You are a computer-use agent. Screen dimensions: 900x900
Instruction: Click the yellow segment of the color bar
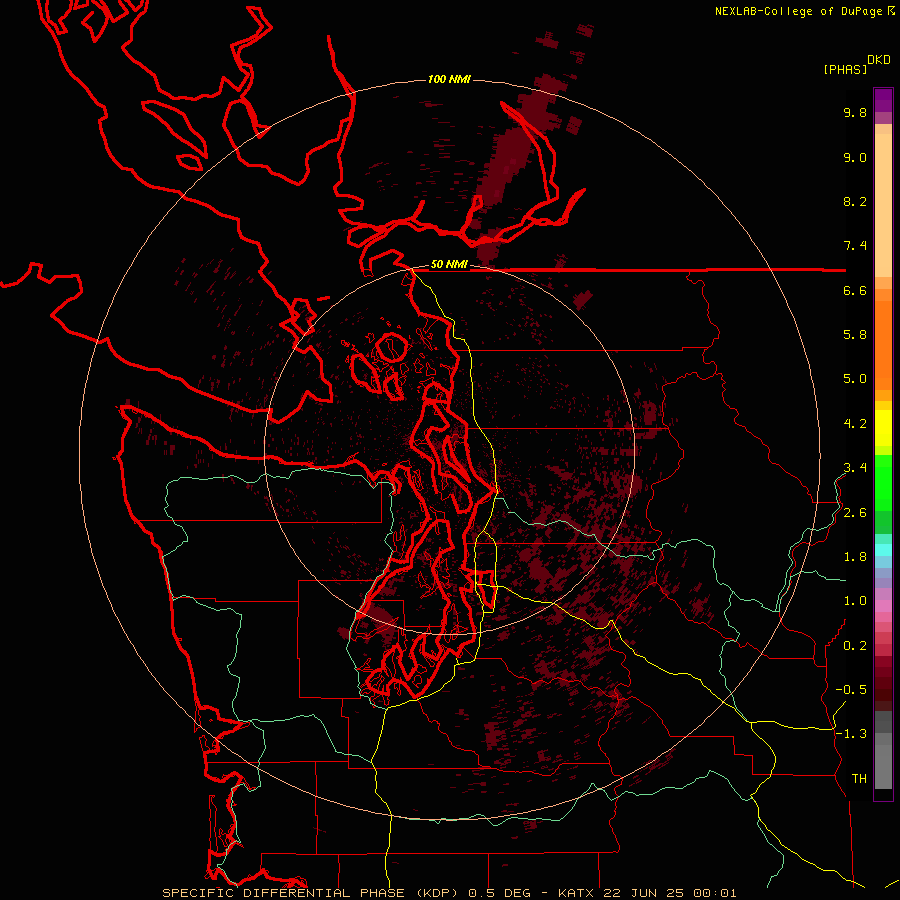click(x=883, y=428)
